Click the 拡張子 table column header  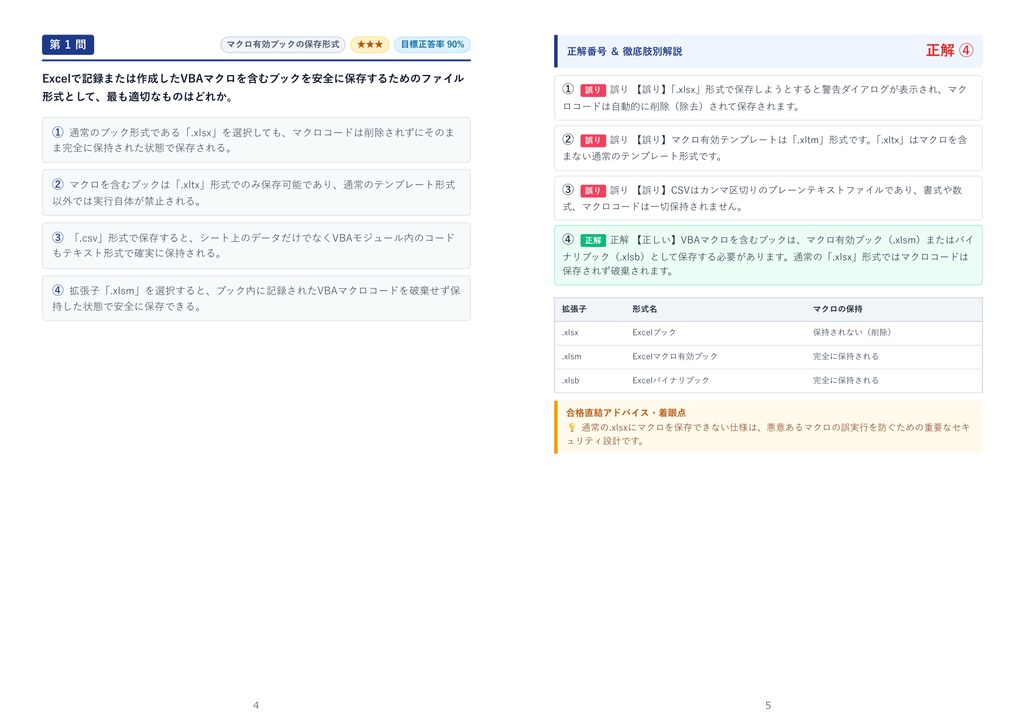click(574, 309)
